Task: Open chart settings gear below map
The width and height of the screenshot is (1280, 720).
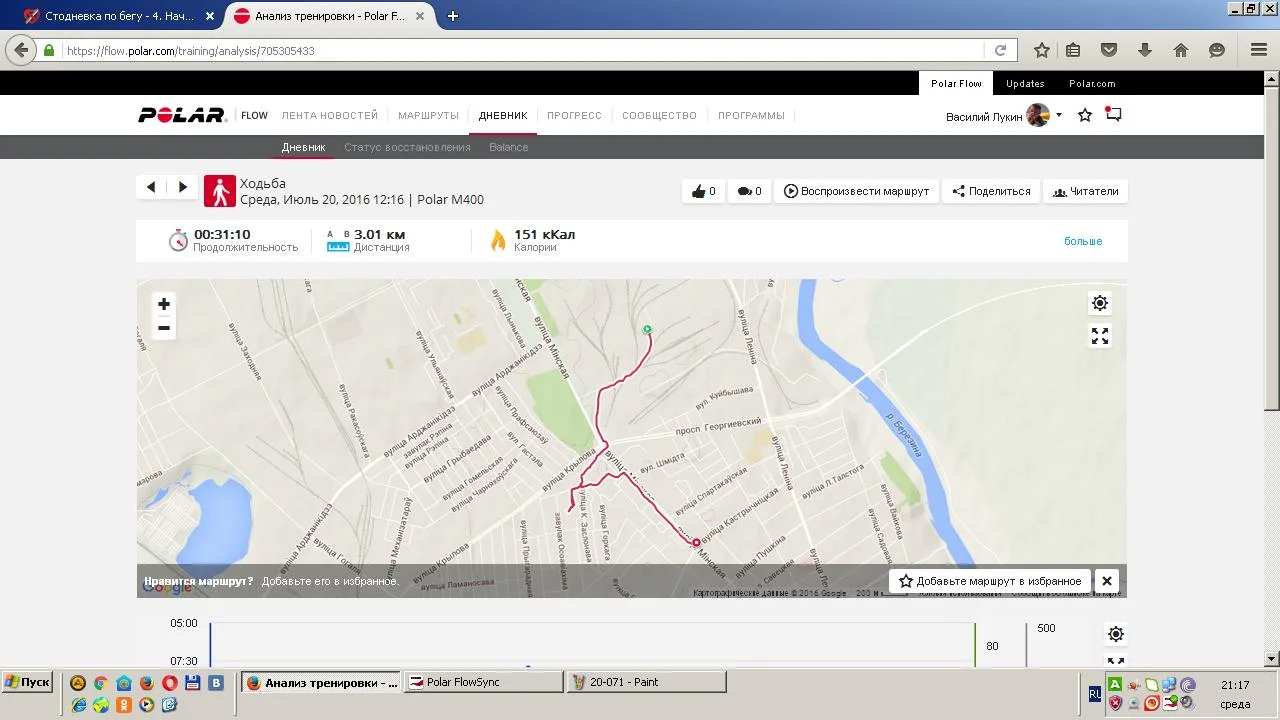Action: [1116, 634]
